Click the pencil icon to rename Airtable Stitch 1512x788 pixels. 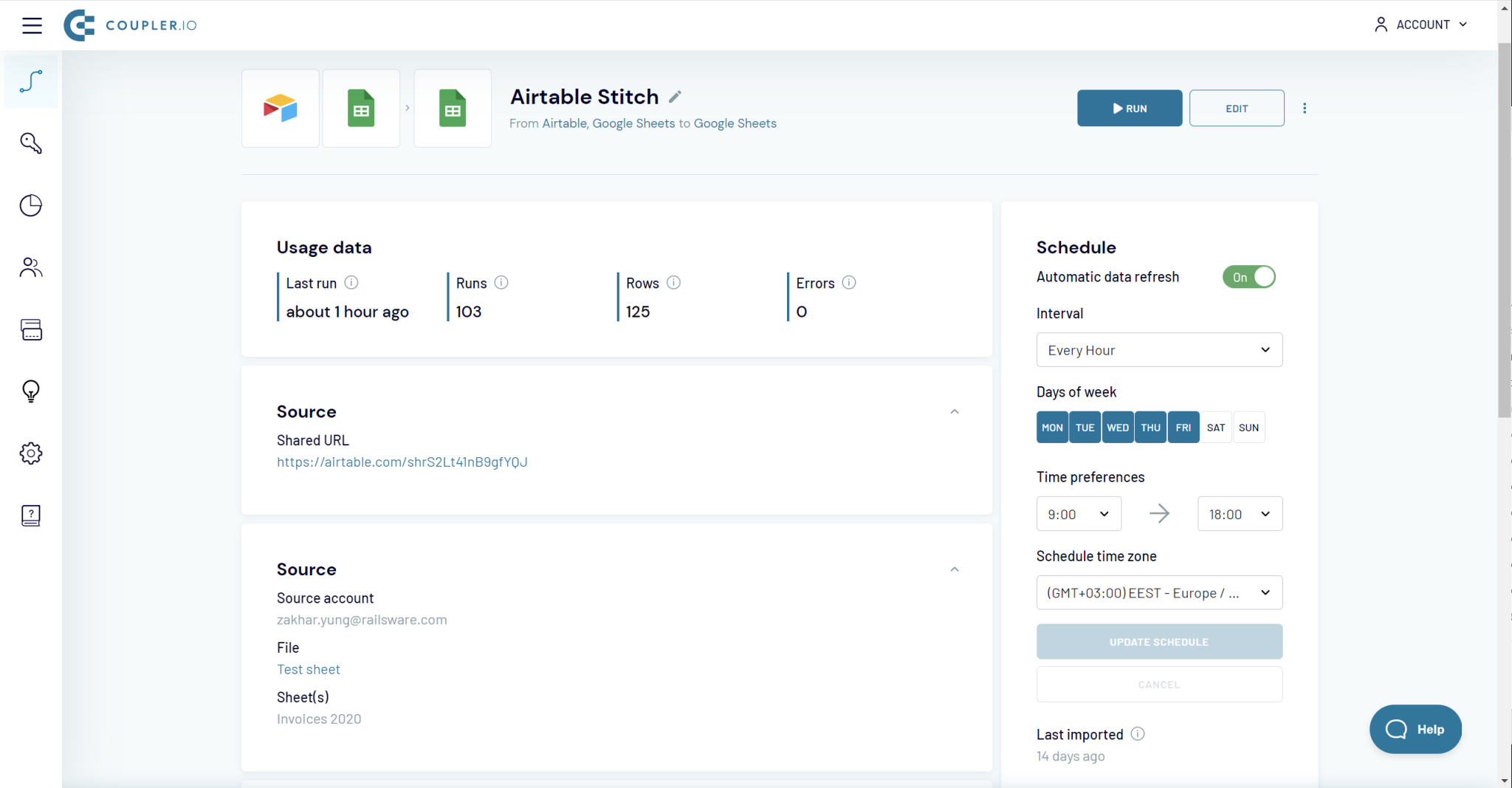pyautogui.click(x=675, y=96)
